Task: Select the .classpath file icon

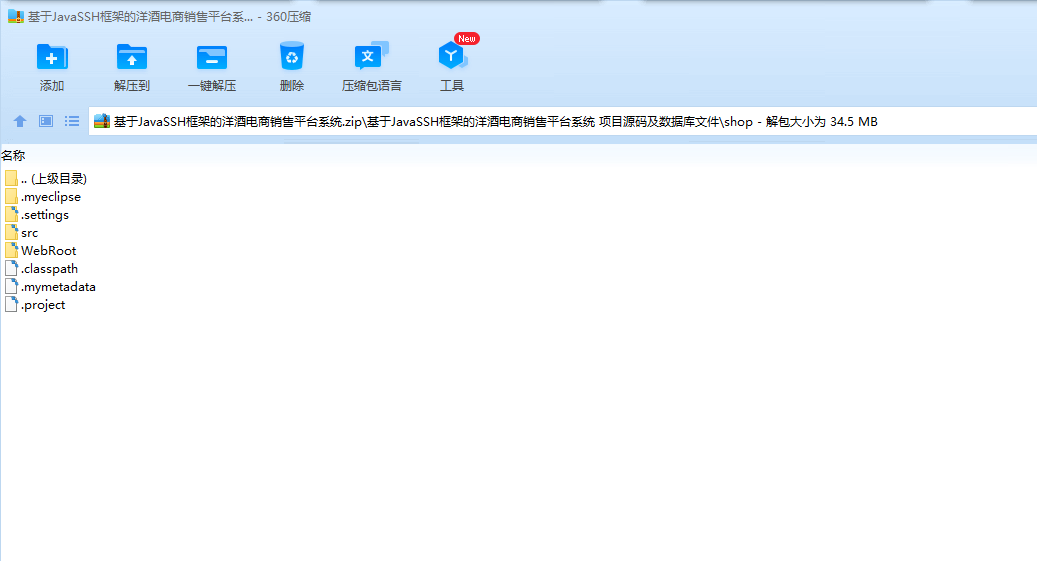Action: coord(11,269)
